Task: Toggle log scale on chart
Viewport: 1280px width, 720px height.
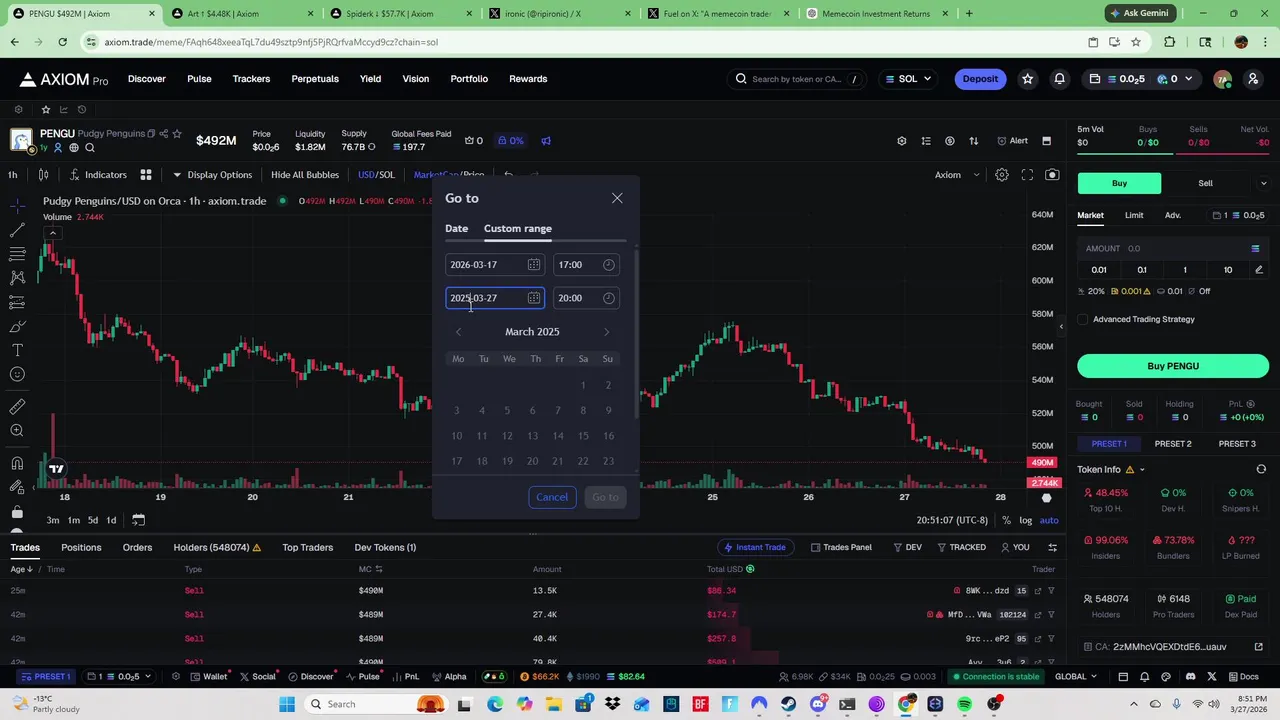Action: pyautogui.click(x=1026, y=520)
